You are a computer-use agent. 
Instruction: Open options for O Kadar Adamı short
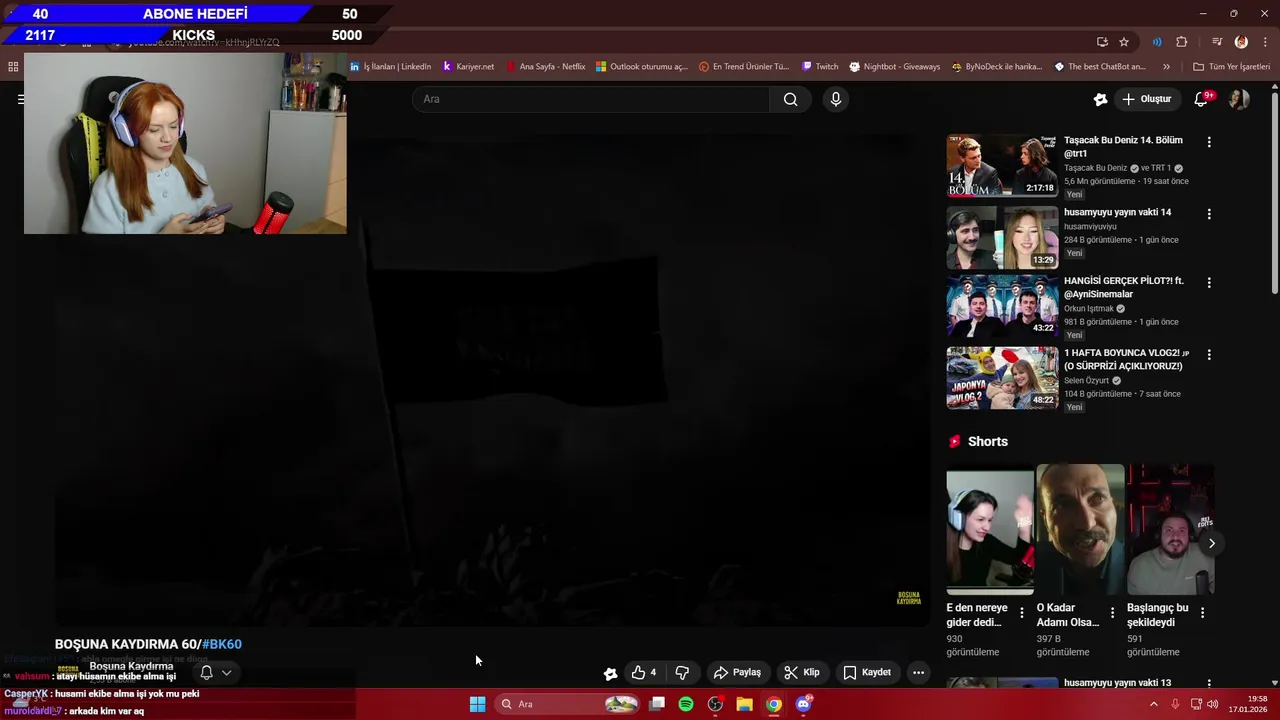(1112, 612)
